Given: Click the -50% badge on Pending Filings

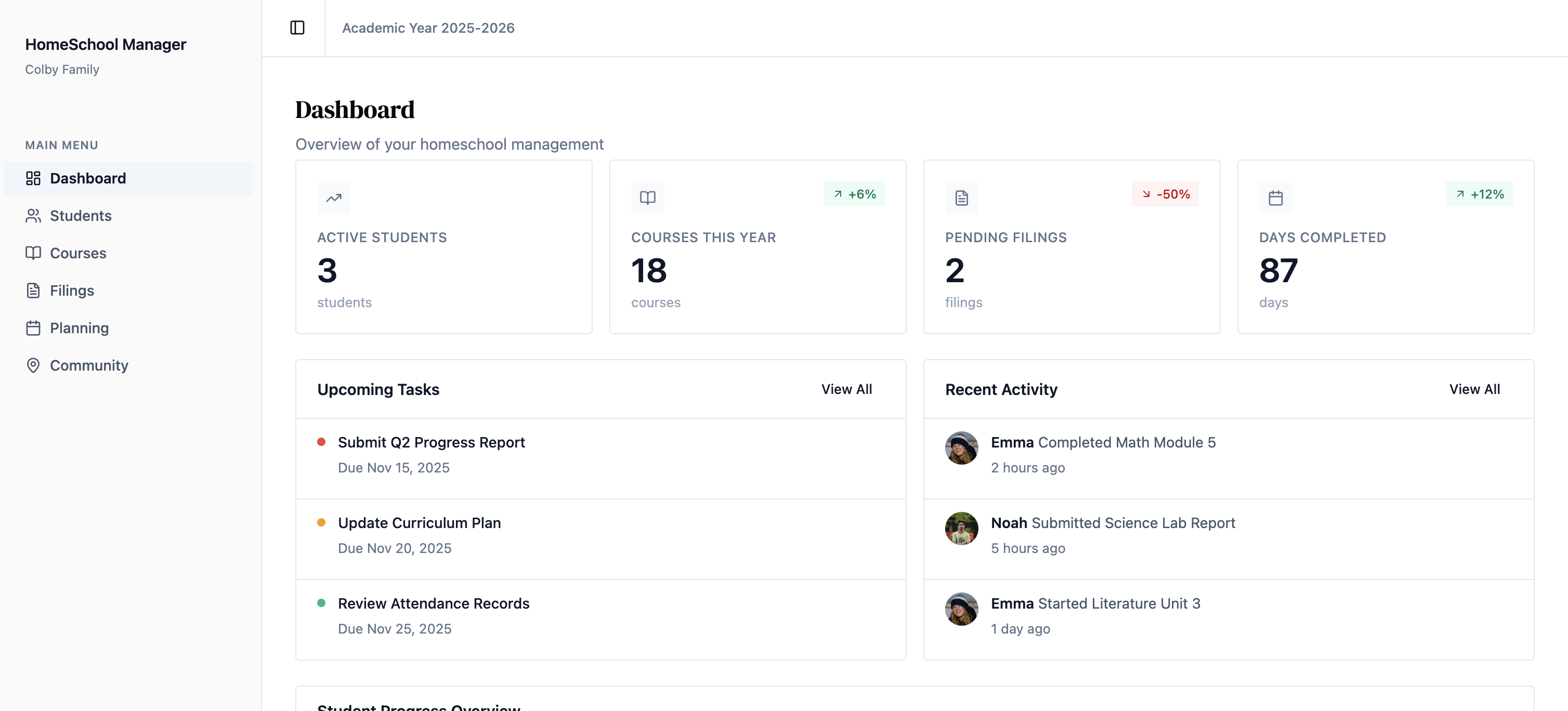Looking at the screenshot, I should click(1165, 194).
